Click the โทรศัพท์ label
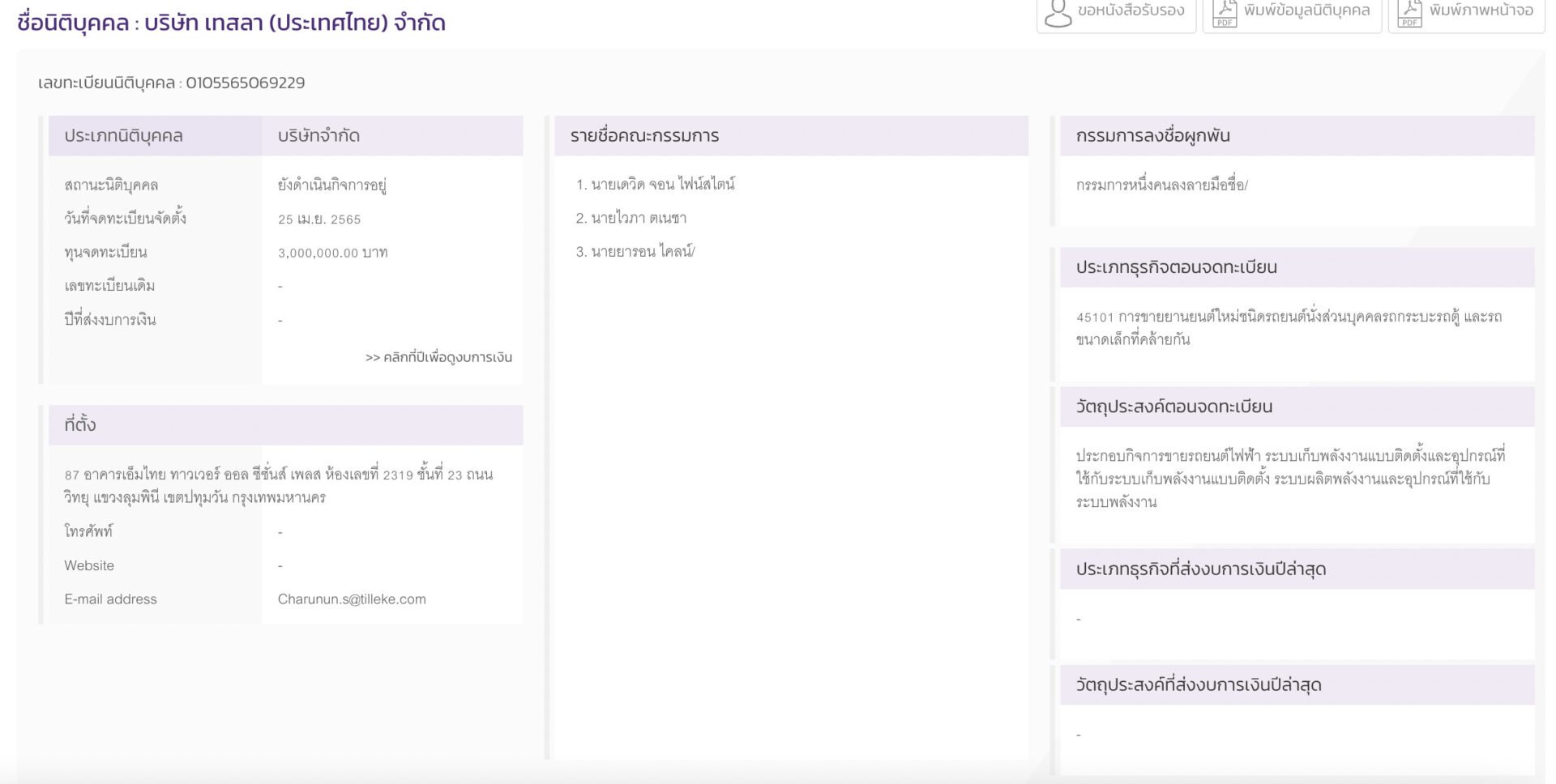The image size is (1556, 784). click(88, 532)
